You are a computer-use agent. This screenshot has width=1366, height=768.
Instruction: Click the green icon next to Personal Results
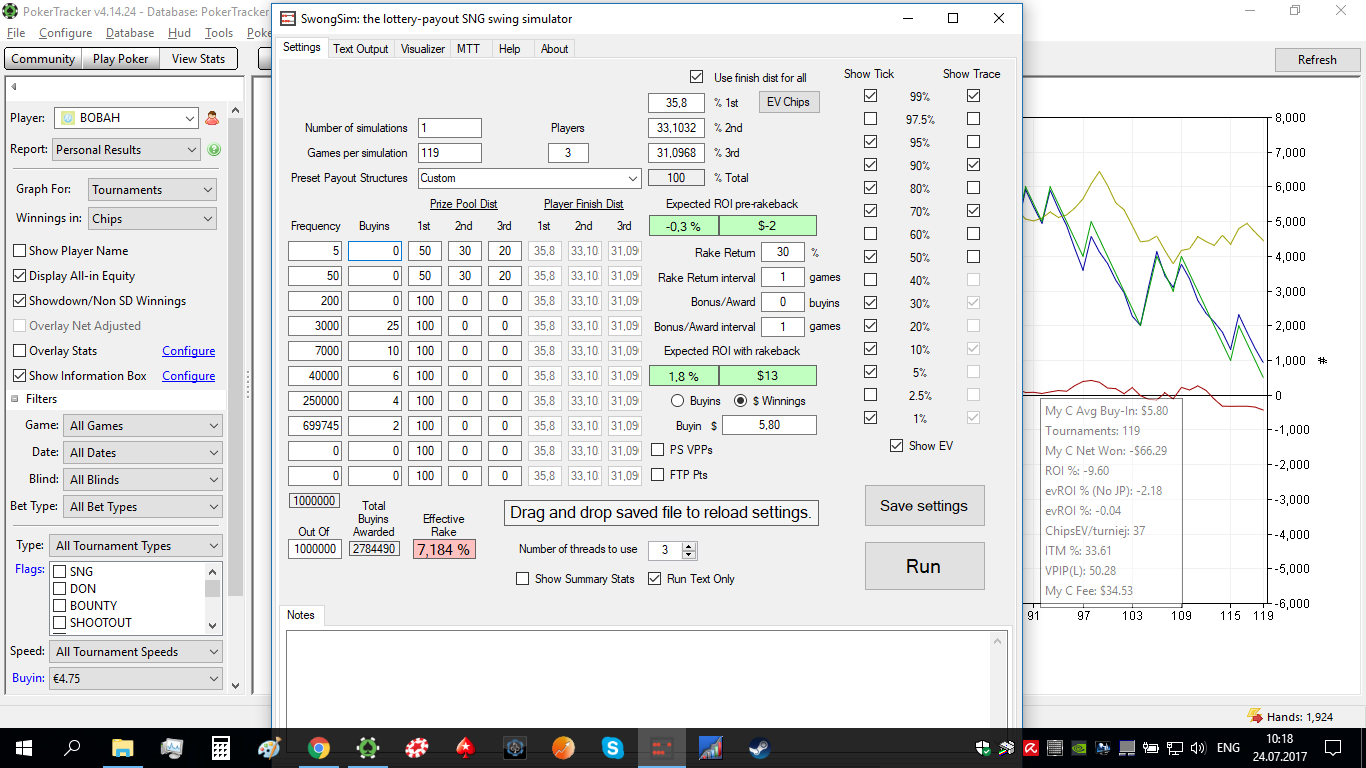(214, 150)
